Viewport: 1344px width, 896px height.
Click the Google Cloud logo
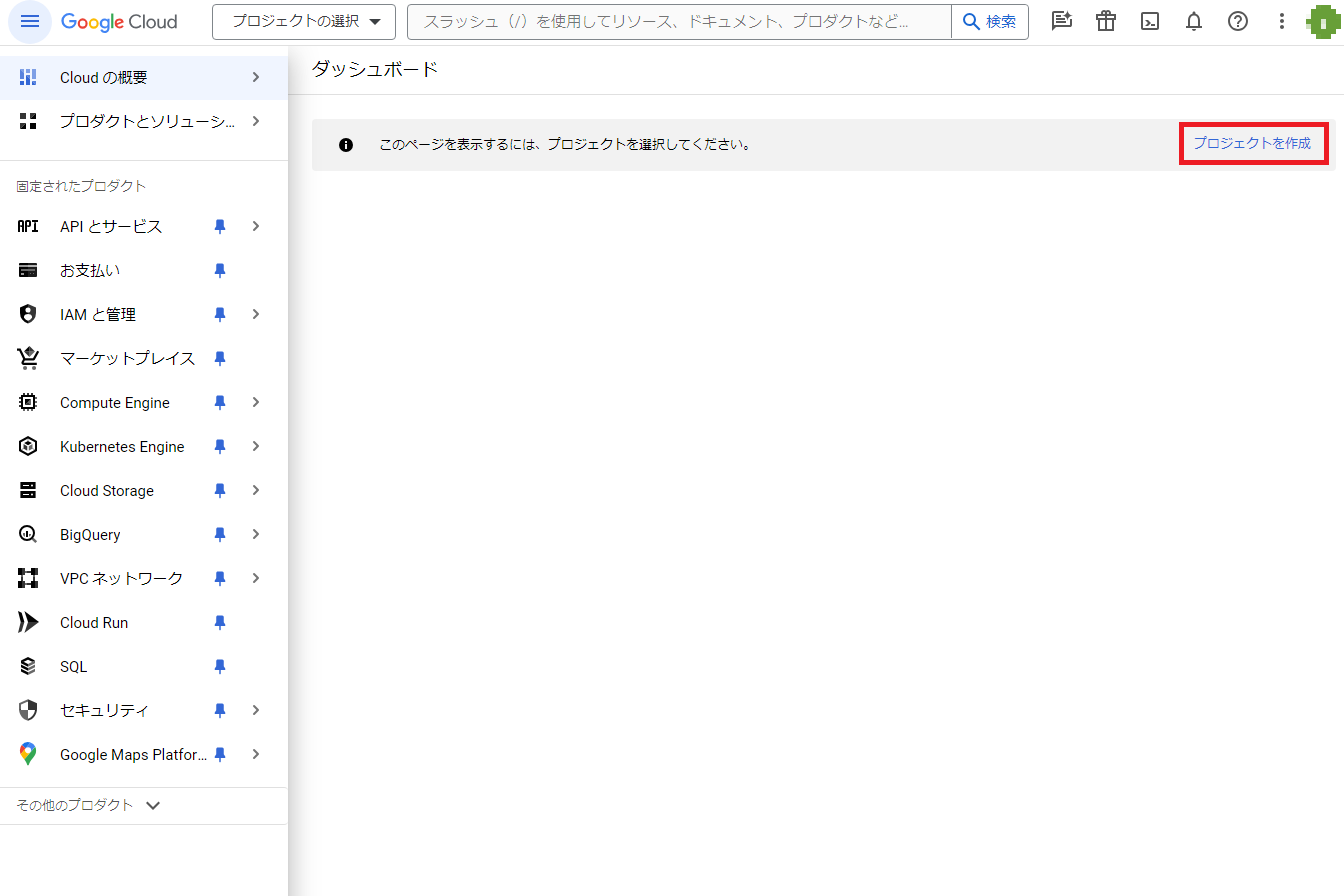coord(119,22)
